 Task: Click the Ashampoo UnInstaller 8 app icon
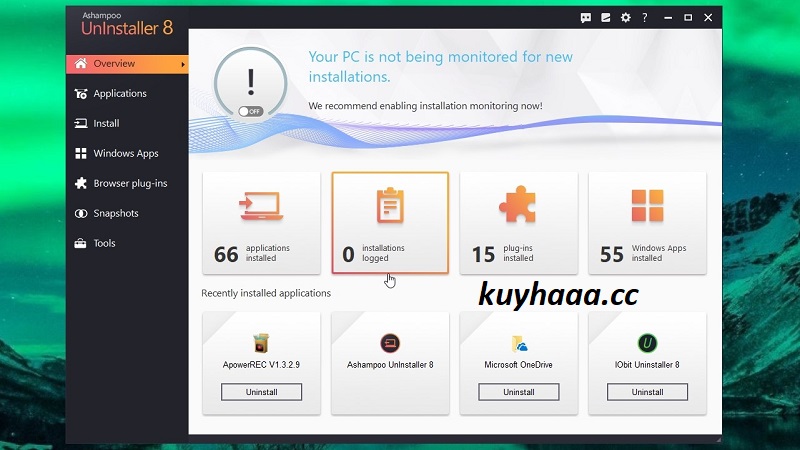click(390, 343)
